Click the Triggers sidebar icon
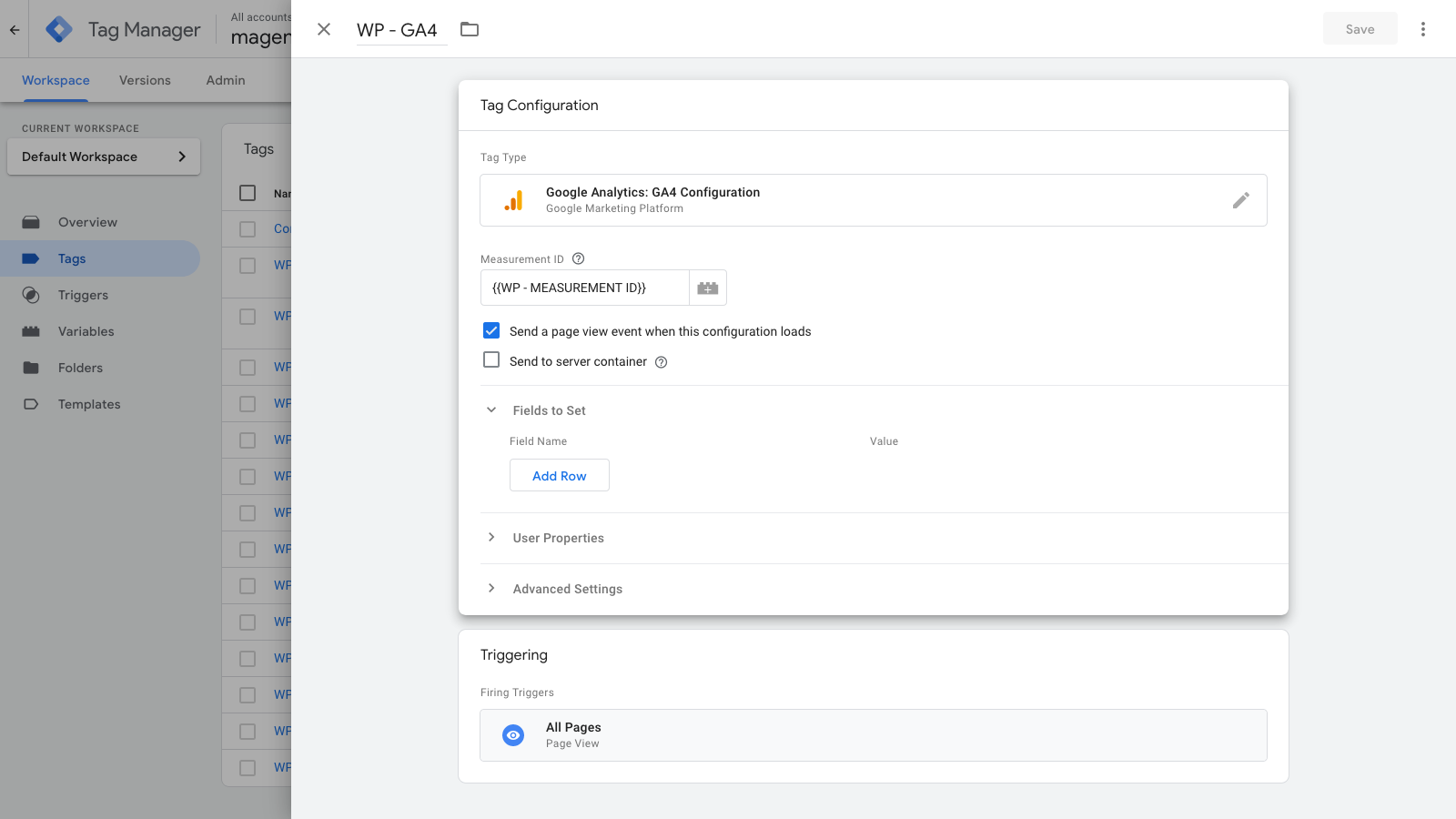The height and width of the screenshot is (819, 1456). coord(31,295)
